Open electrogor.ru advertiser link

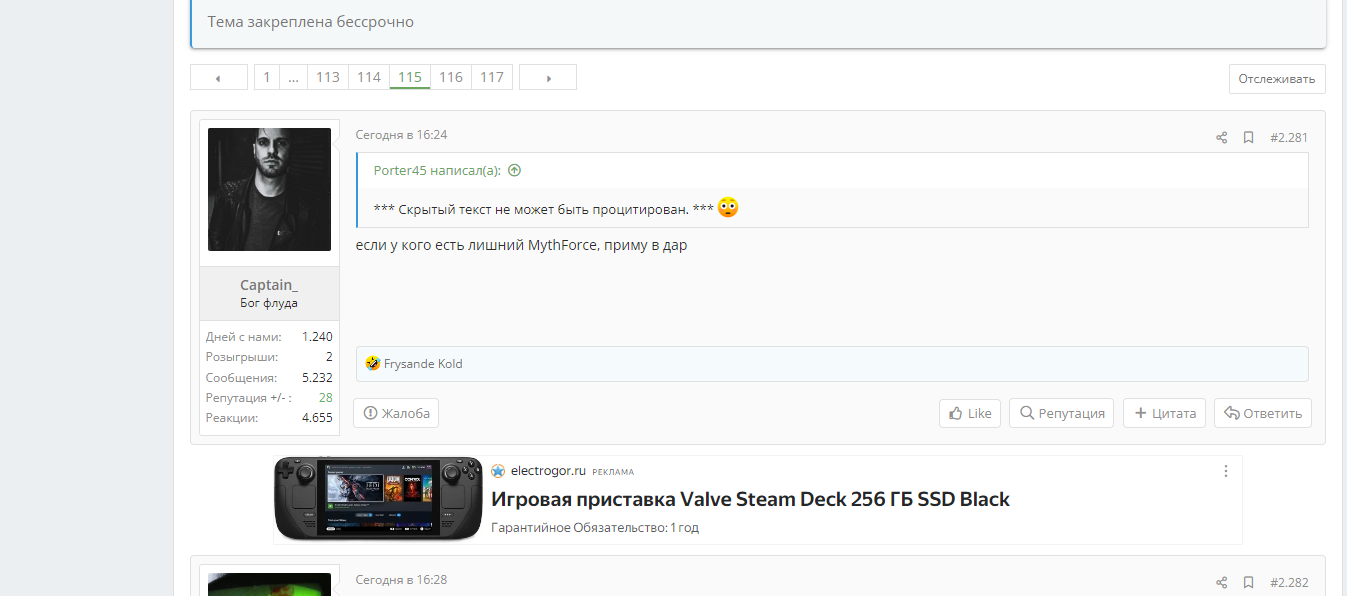(548, 471)
